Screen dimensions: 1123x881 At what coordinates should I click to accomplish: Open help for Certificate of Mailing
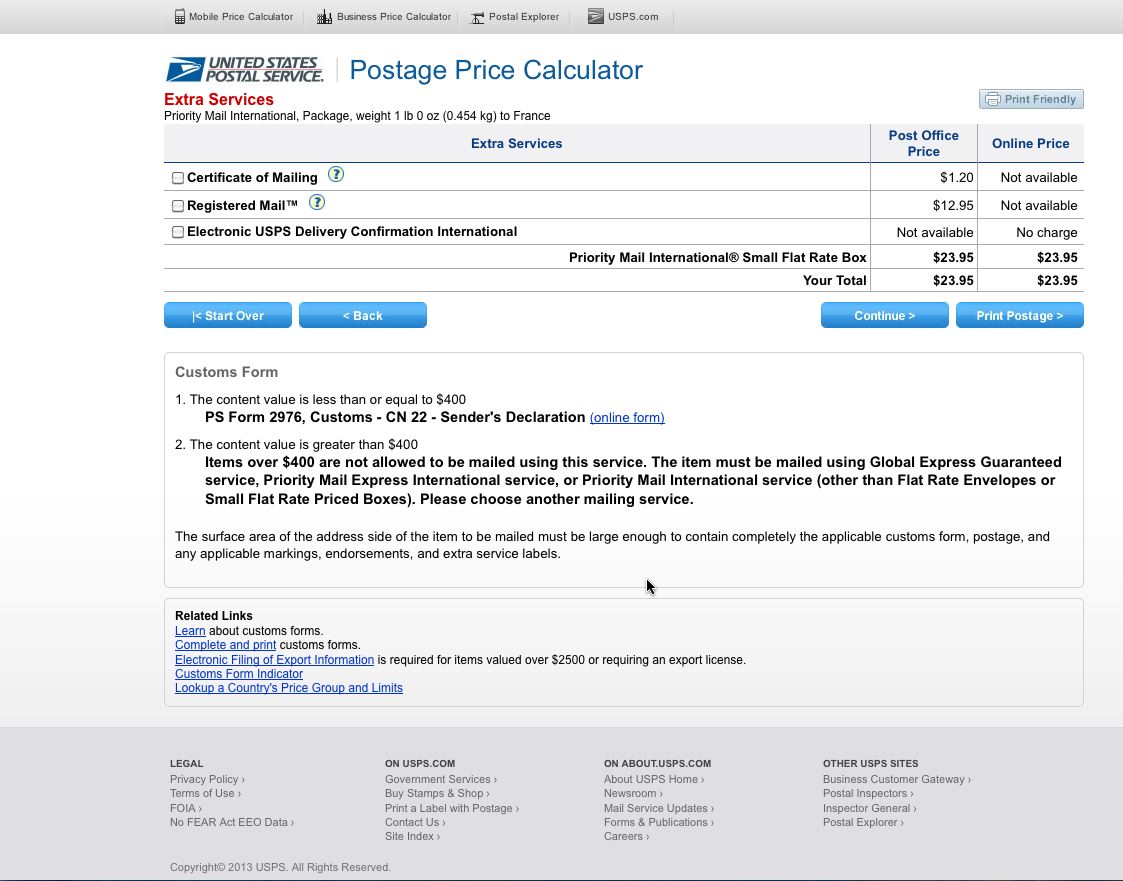pos(336,174)
